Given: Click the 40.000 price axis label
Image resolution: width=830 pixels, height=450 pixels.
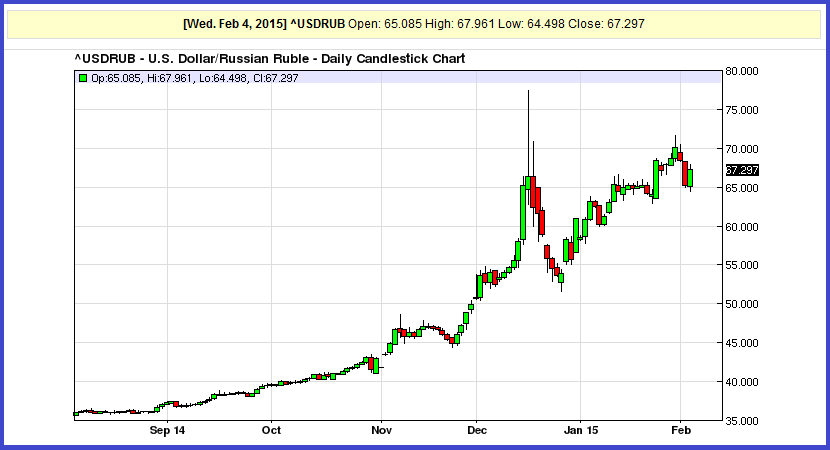Looking at the screenshot, I should (742, 382).
